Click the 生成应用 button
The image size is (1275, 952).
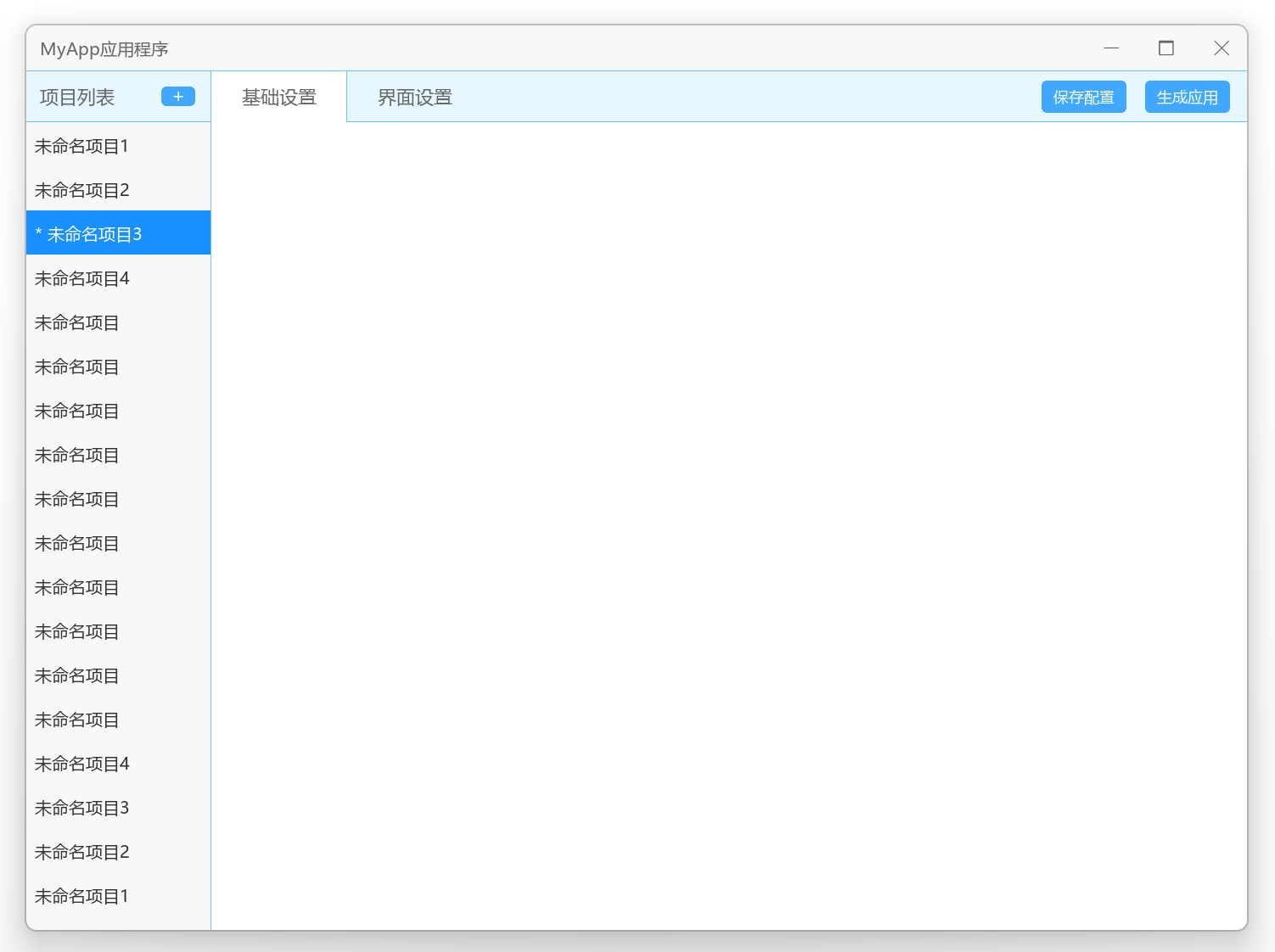click(1187, 96)
